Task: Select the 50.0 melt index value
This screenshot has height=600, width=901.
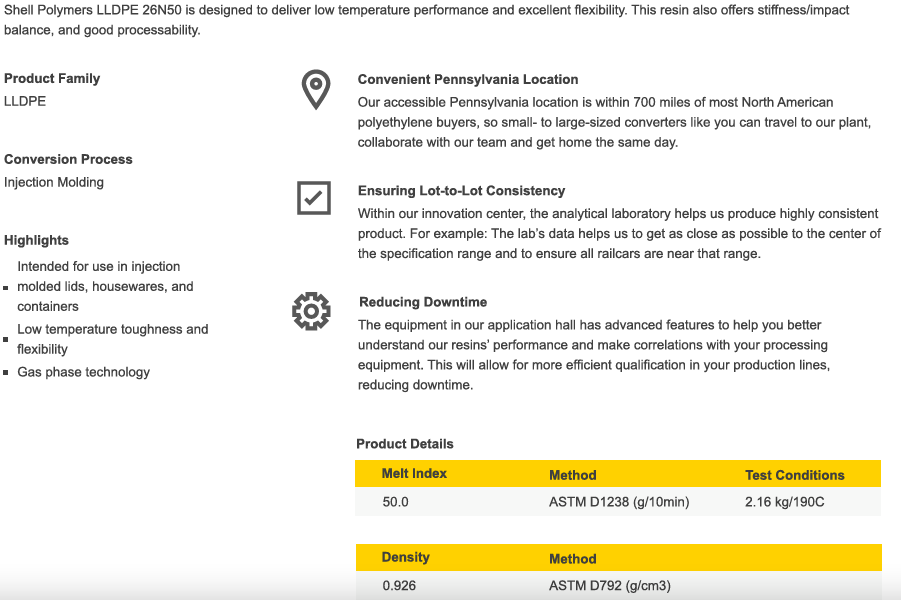Action: point(395,502)
